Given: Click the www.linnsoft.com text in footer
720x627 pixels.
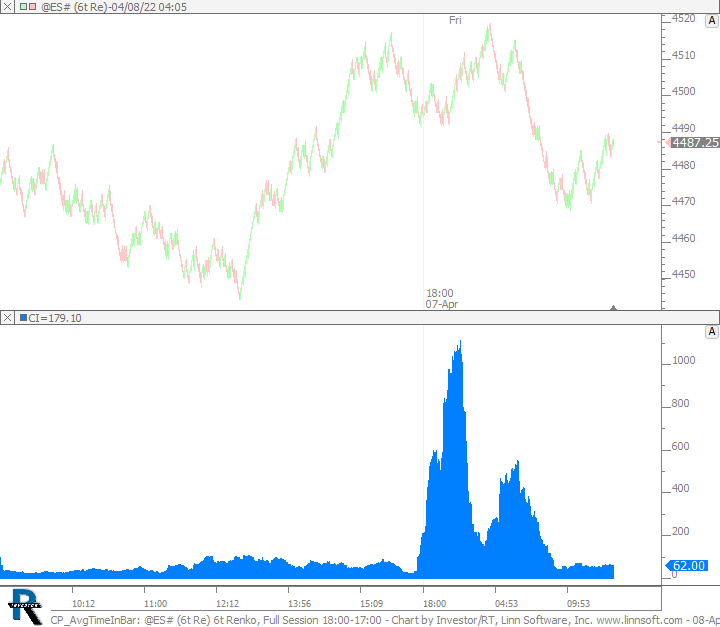Looking at the screenshot, I should tap(639, 620).
